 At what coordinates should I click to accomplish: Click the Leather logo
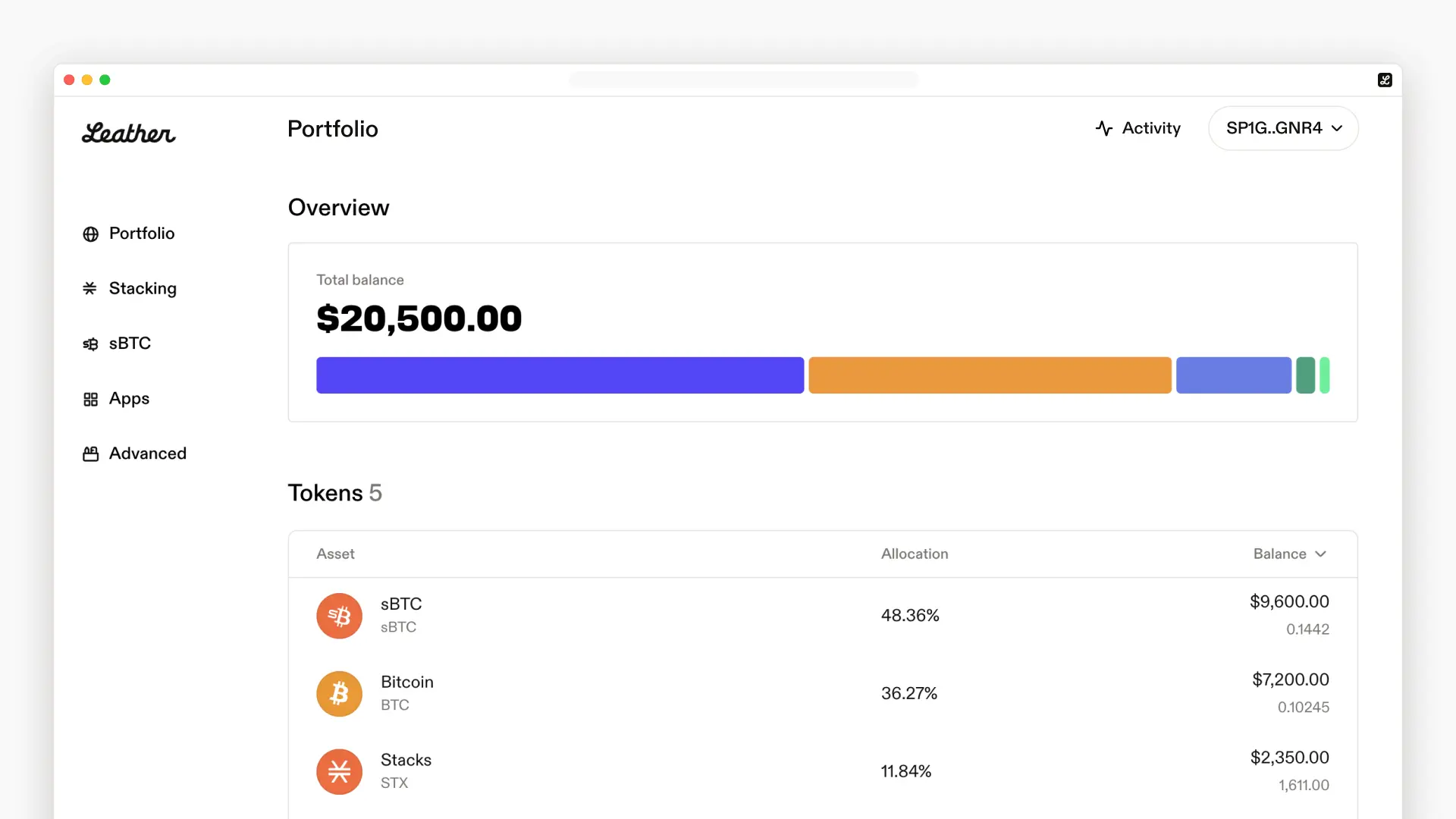128,133
